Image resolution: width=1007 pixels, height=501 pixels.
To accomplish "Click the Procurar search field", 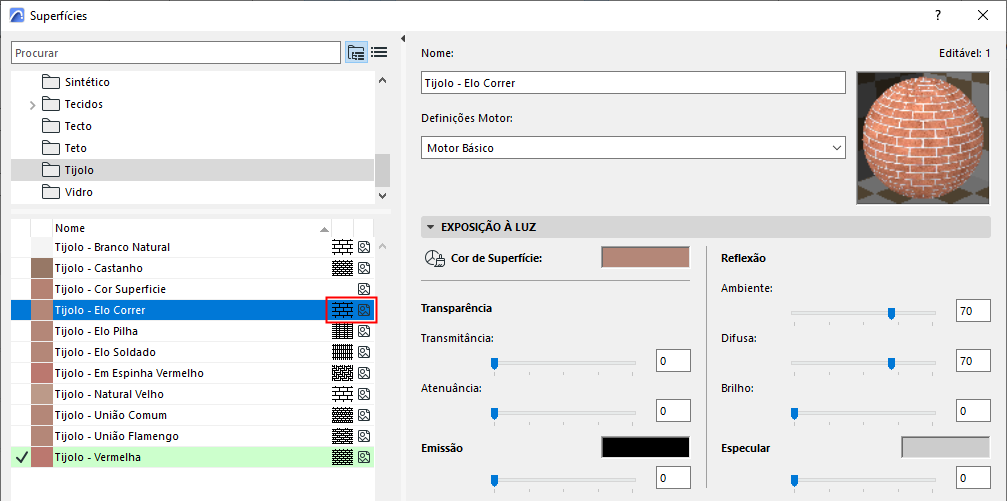I will [176, 53].
